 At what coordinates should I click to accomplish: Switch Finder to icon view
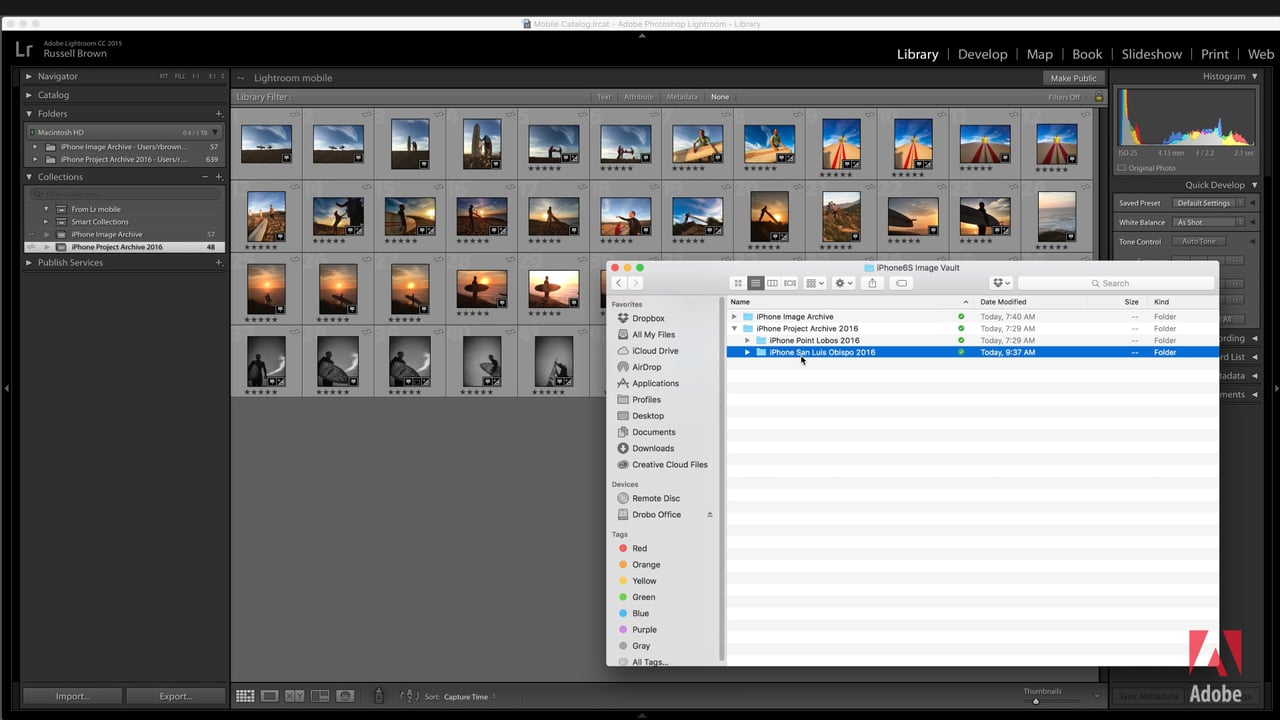(738, 283)
